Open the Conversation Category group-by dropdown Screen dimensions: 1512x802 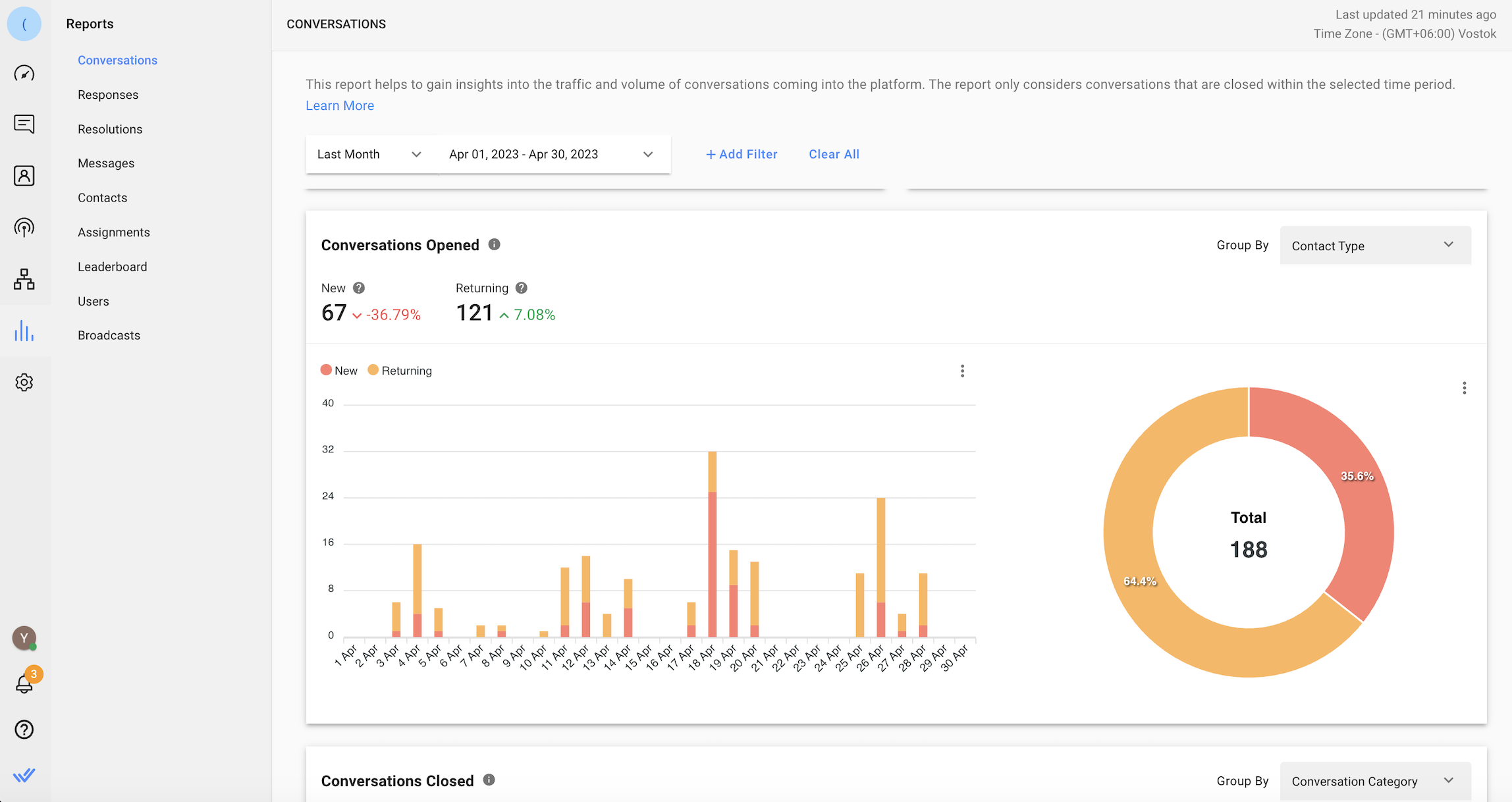(1374, 782)
